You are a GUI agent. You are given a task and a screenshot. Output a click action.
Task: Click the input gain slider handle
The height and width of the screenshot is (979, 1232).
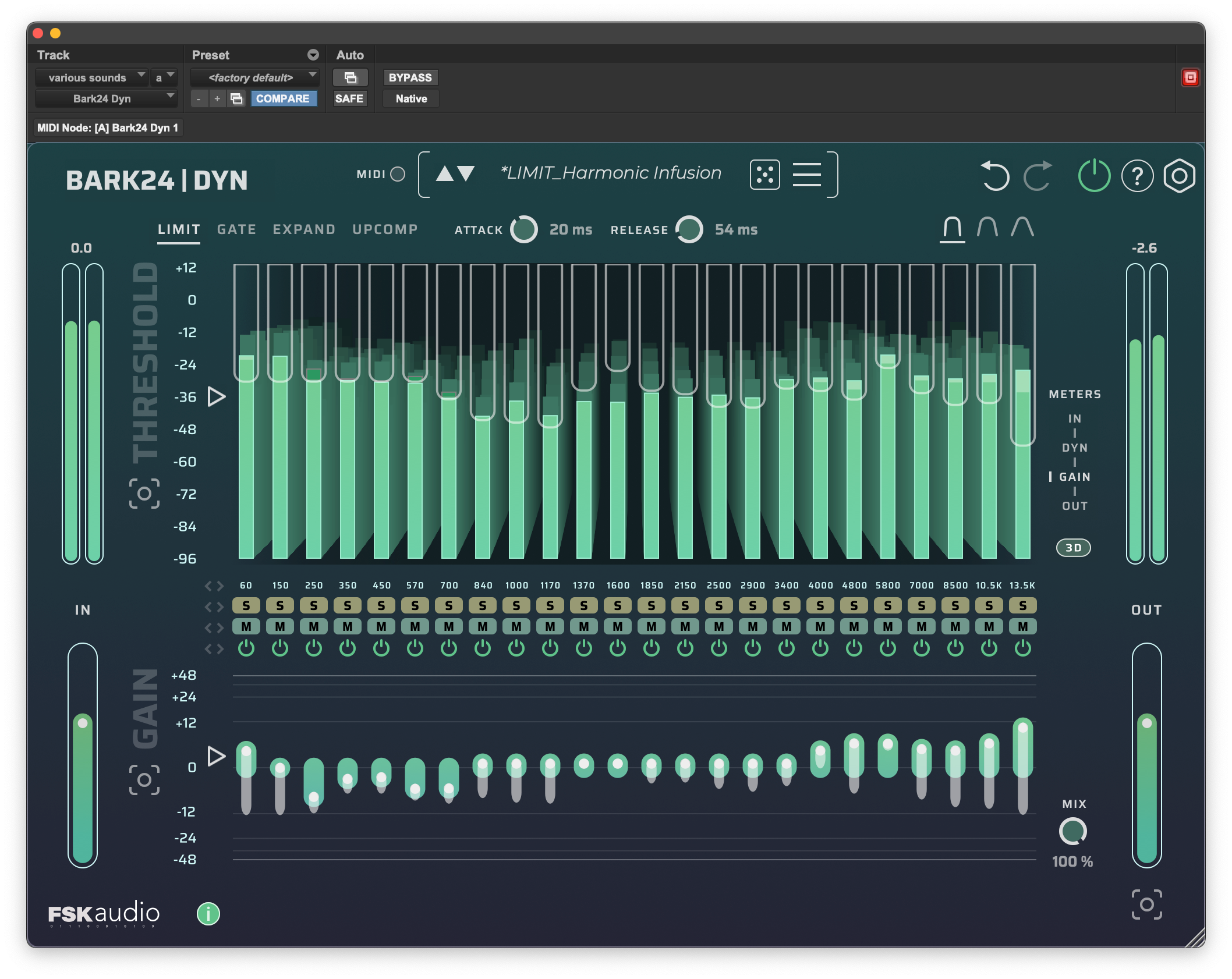click(83, 723)
